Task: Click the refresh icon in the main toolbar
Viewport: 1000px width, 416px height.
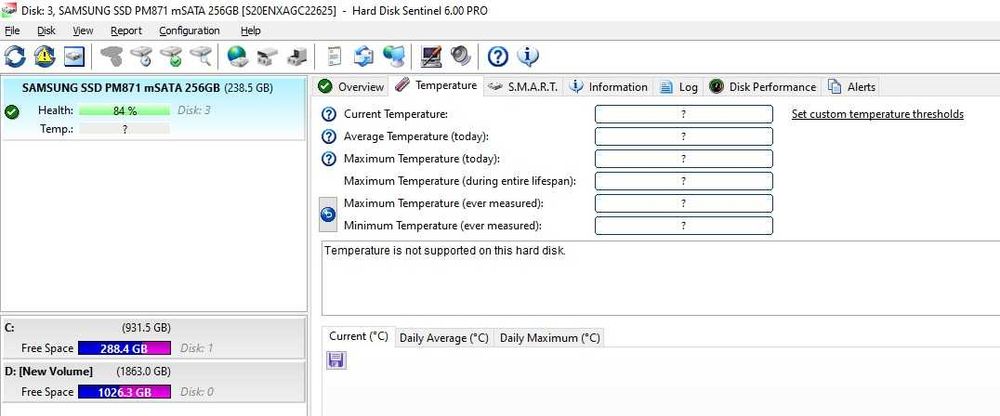Action: coord(16,56)
